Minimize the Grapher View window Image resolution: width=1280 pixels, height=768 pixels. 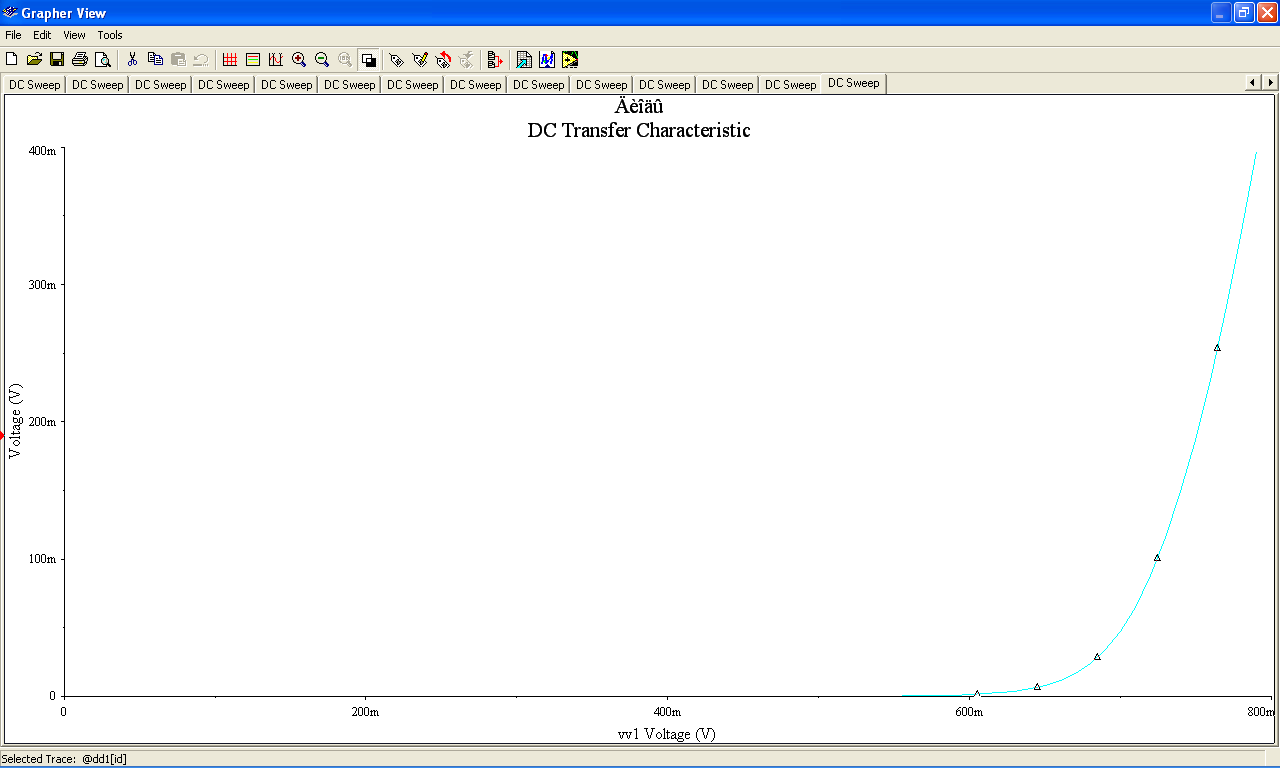[1221, 12]
